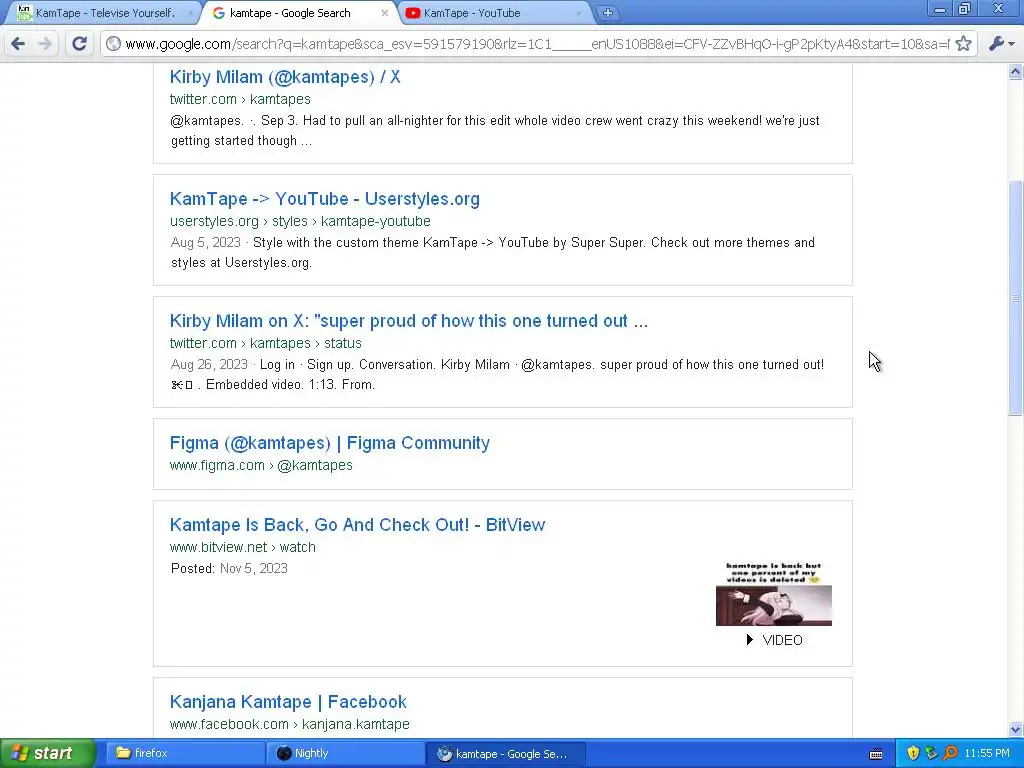
Task: Close the KamTape - Televise Yourself tab
Action: coord(191,13)
